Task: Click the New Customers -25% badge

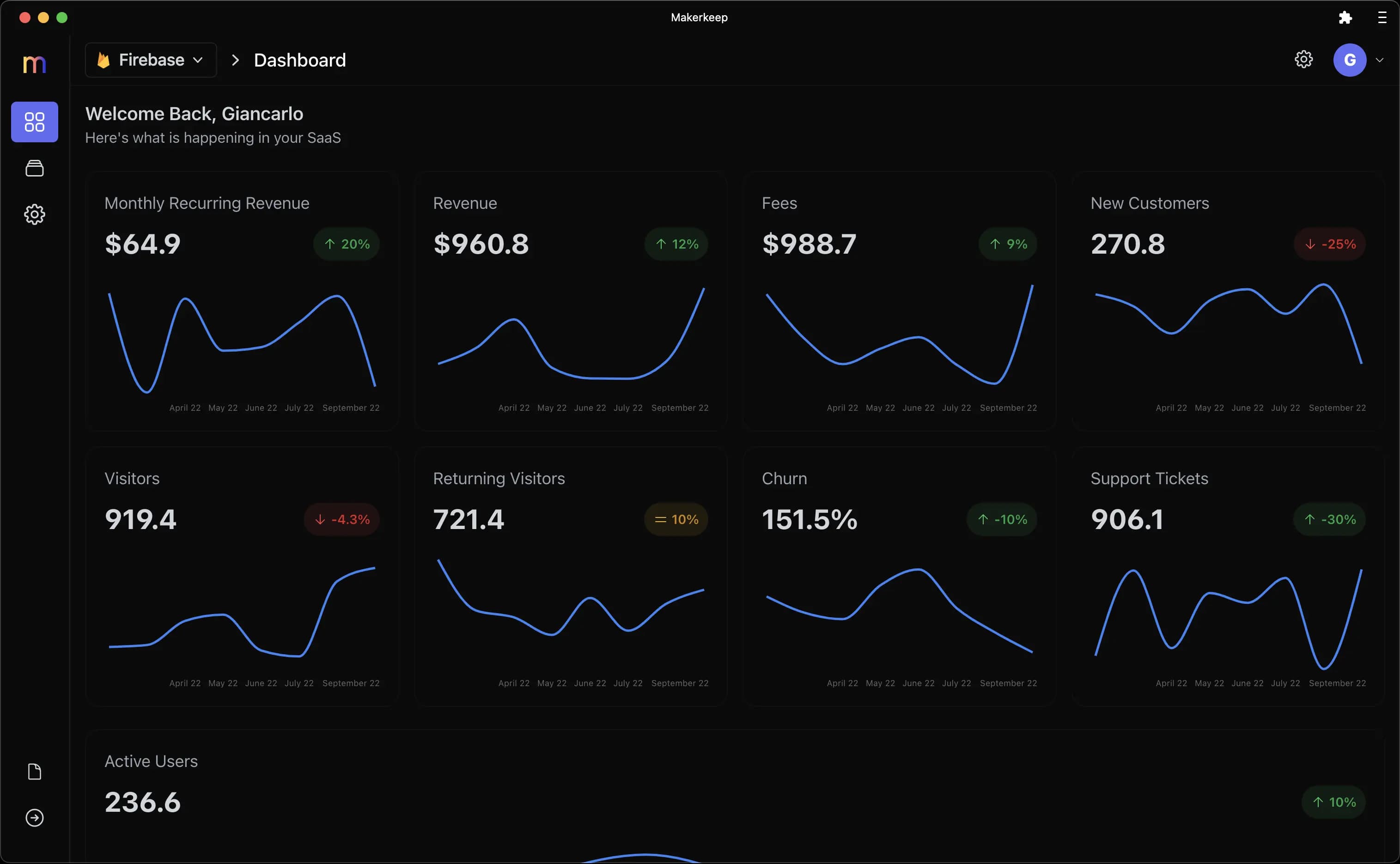Action: click(x=1330, y=244)
